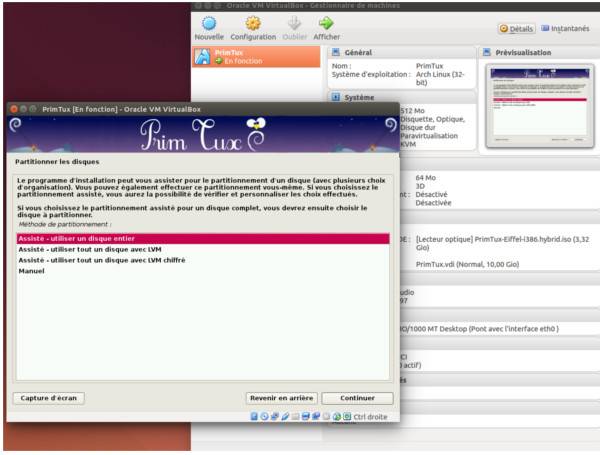Click the green arrow host-key icon beside Ctrl droite
This screenshot has width=600, height=455.
(x=337, y=416)
